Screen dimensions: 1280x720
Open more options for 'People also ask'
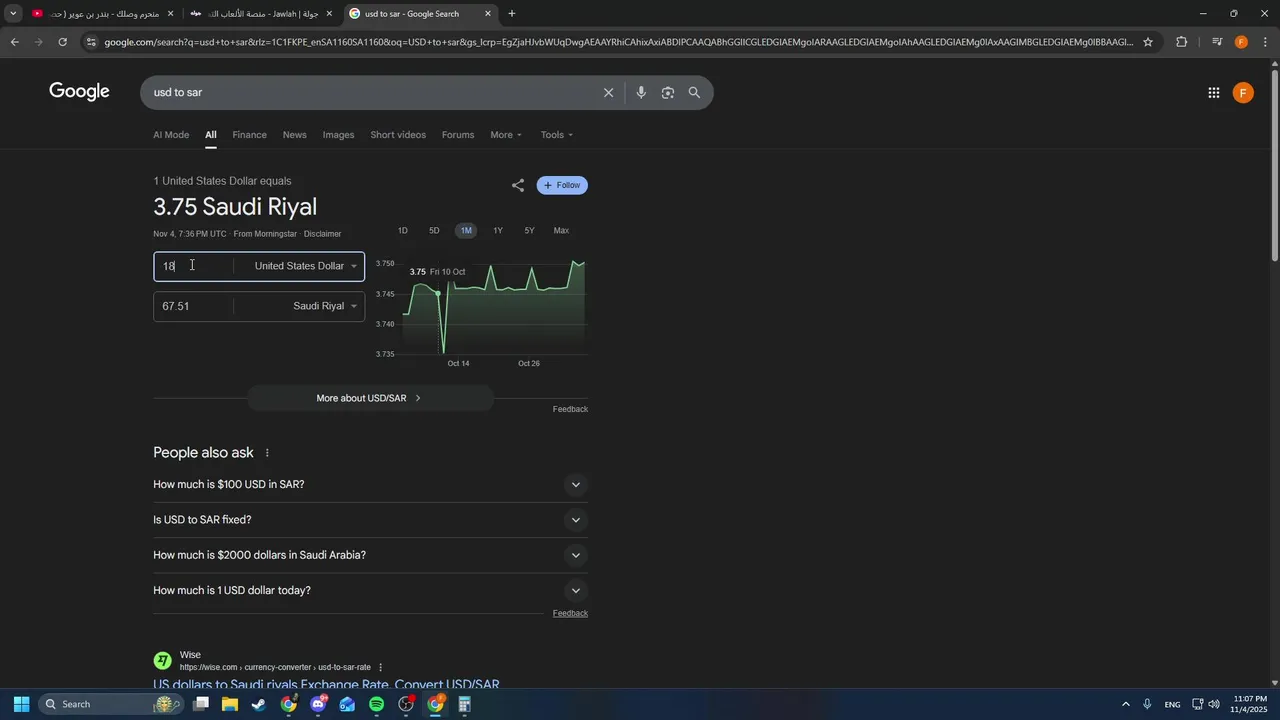tap(267, 453)
